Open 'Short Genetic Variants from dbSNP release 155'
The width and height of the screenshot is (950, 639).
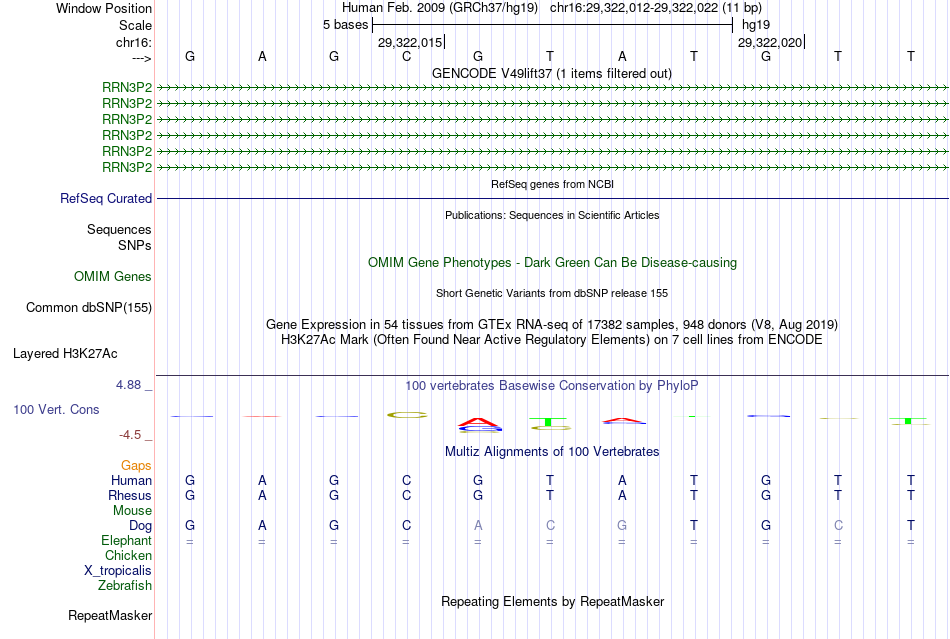551,293
